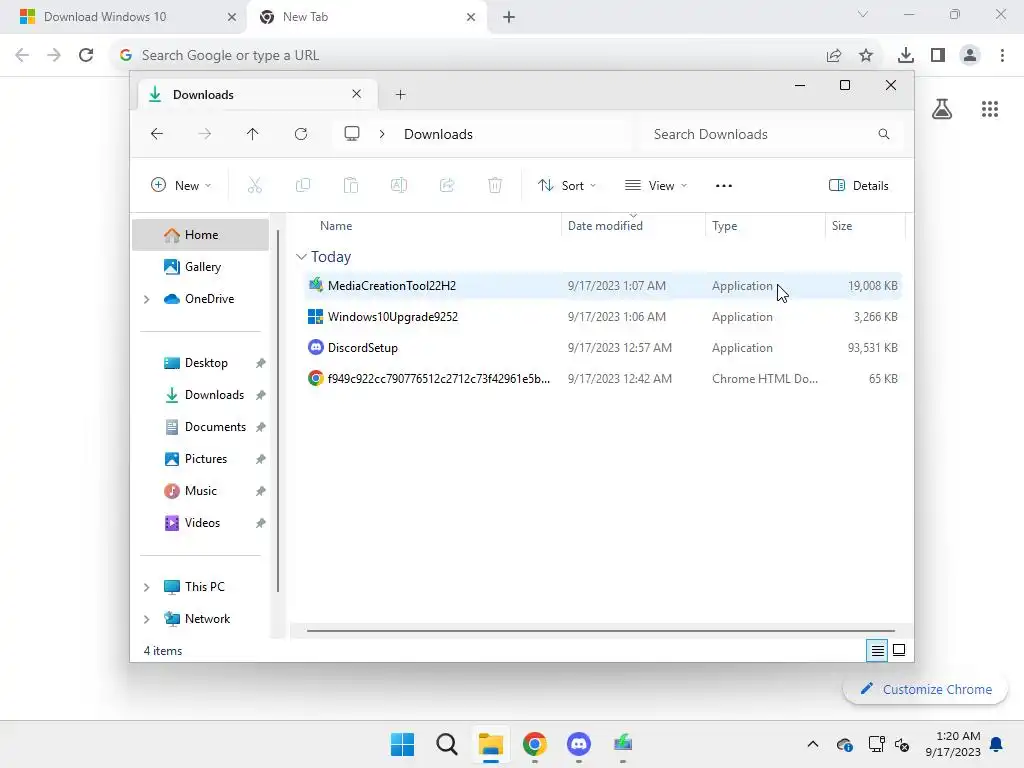This screenshot has width=1024, height=768.
Task: Open Google apps grid icon
Action: tap(990, 109)
